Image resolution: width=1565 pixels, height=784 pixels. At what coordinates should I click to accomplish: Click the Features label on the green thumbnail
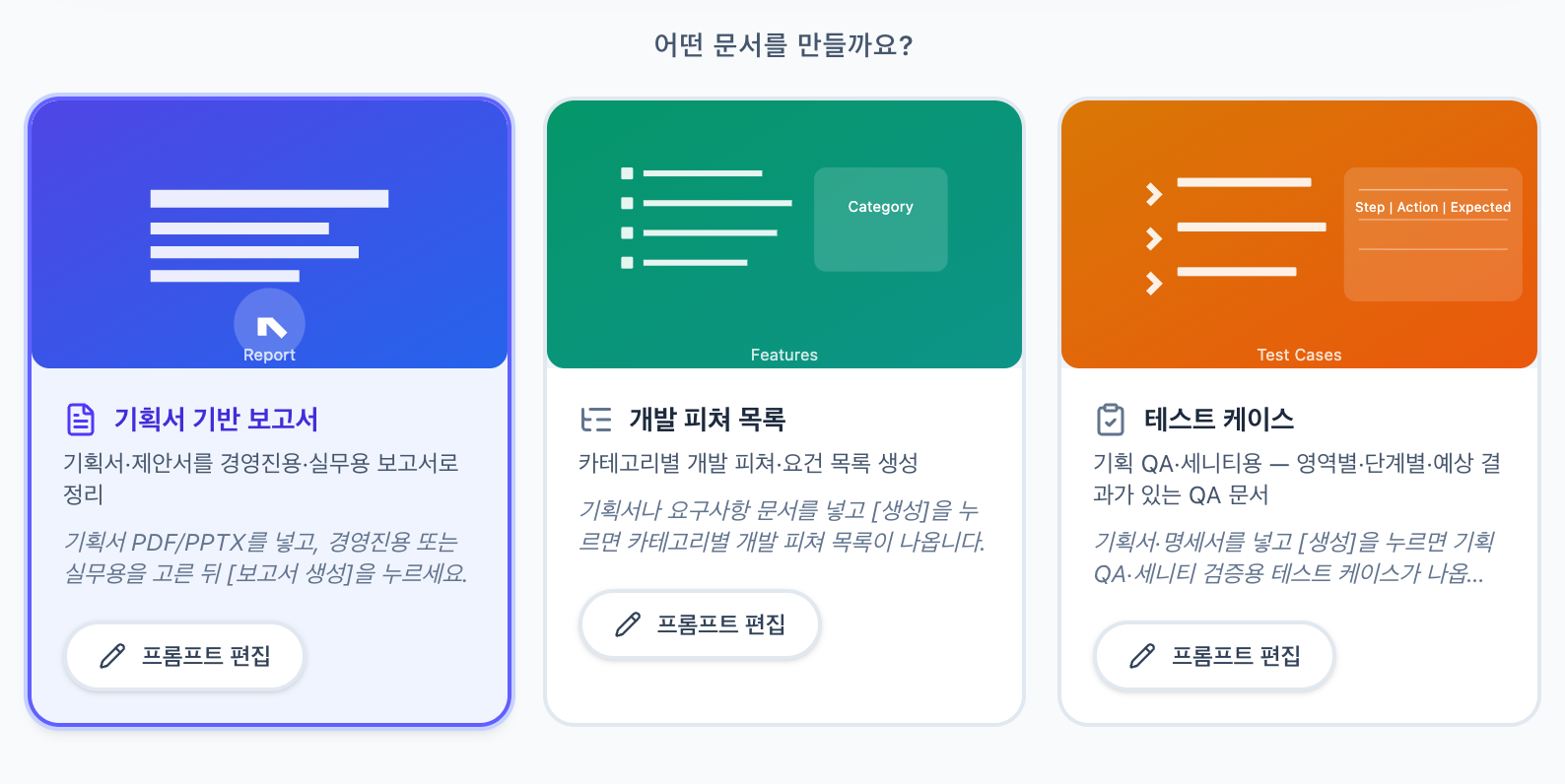[x=784, y=355]
